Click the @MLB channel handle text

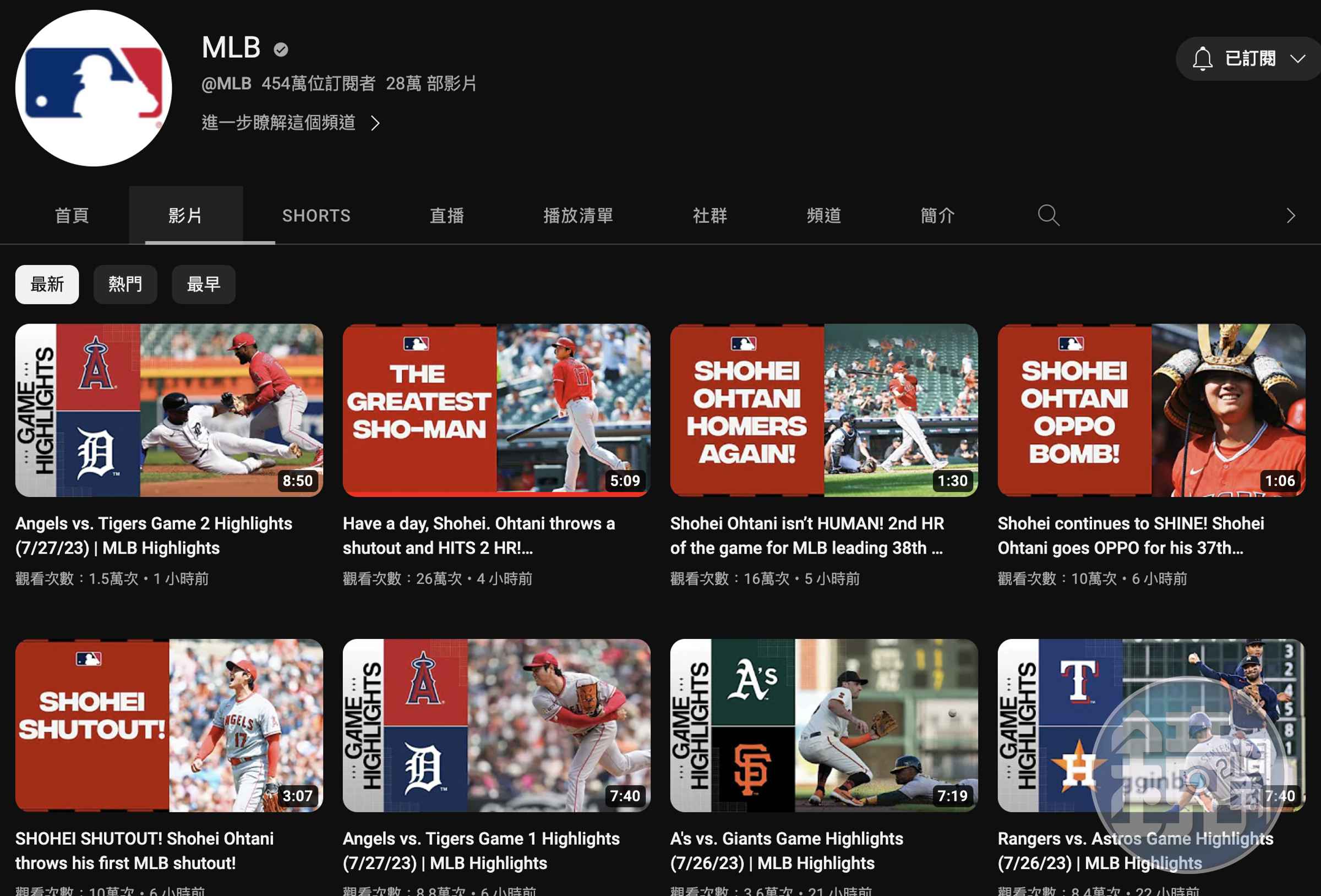click(226, 84)
